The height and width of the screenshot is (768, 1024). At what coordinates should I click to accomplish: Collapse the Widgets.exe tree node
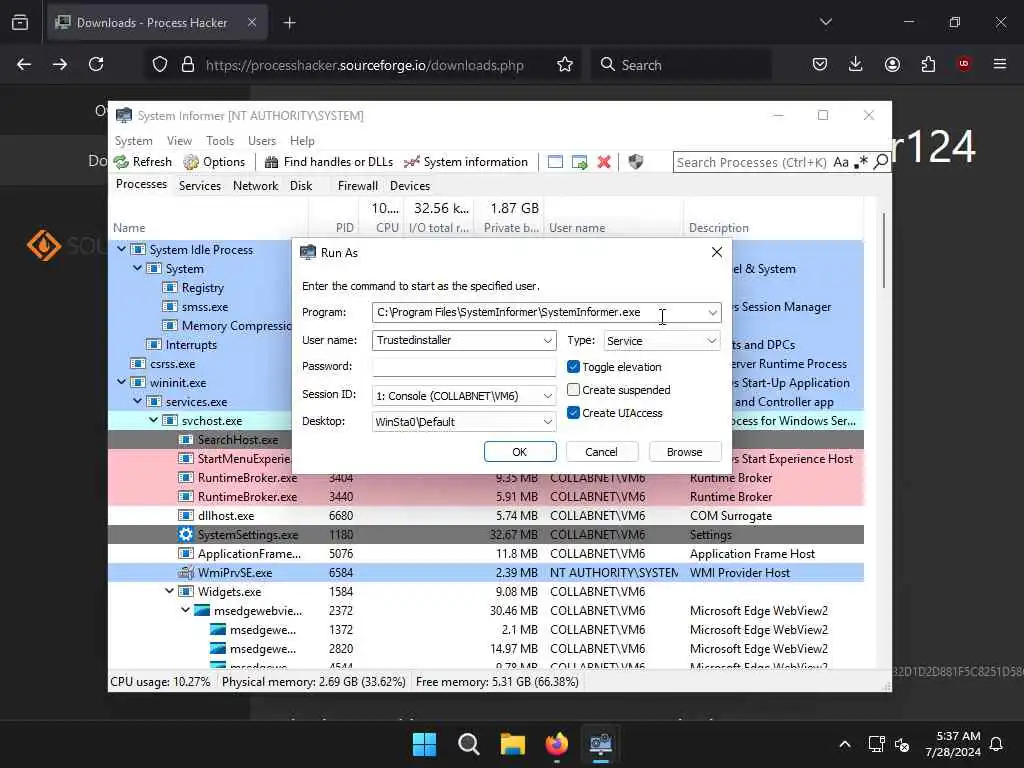click(x=169, y=591)
